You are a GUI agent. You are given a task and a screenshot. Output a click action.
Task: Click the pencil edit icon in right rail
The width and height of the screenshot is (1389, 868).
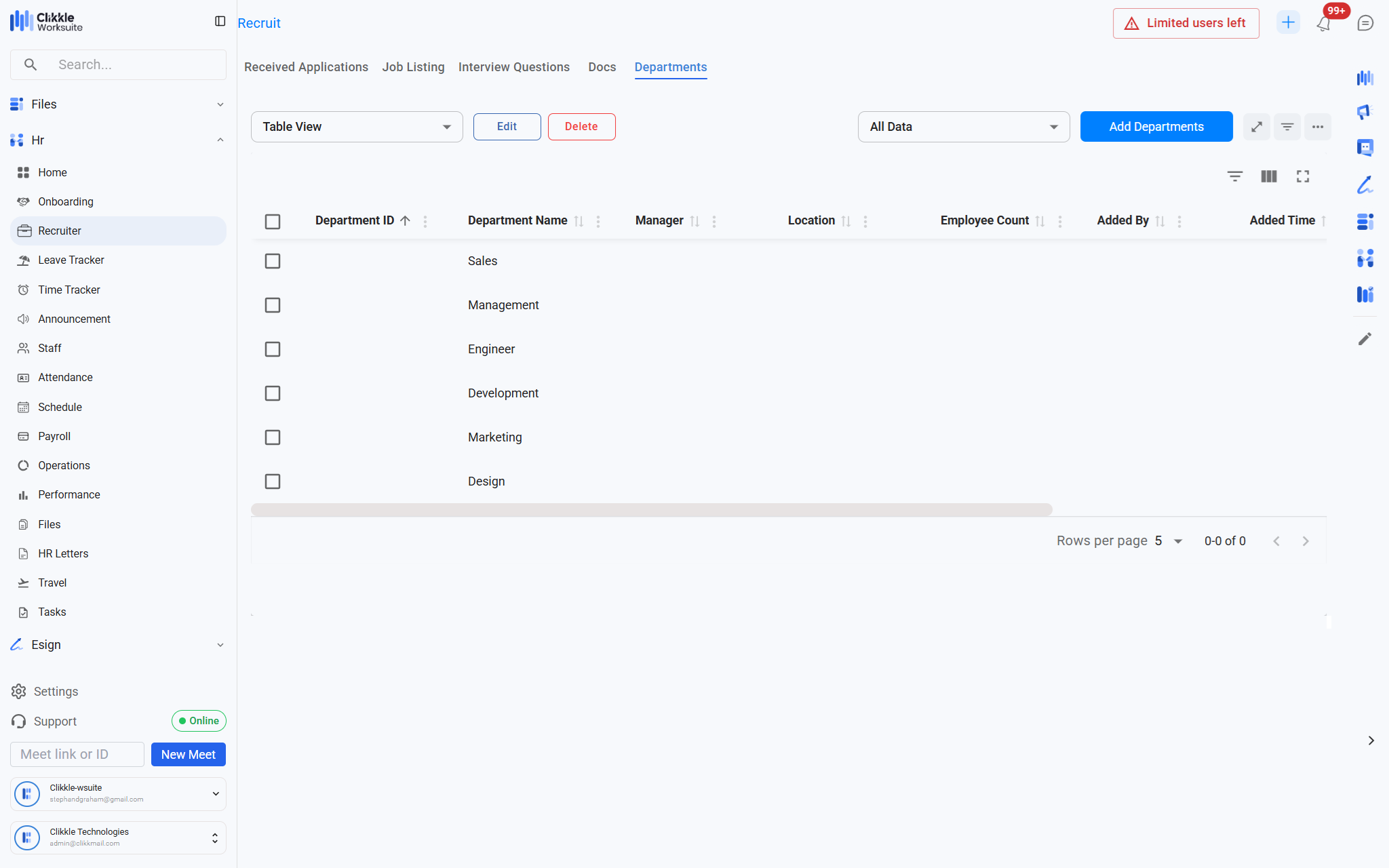tap(1365, 338)
